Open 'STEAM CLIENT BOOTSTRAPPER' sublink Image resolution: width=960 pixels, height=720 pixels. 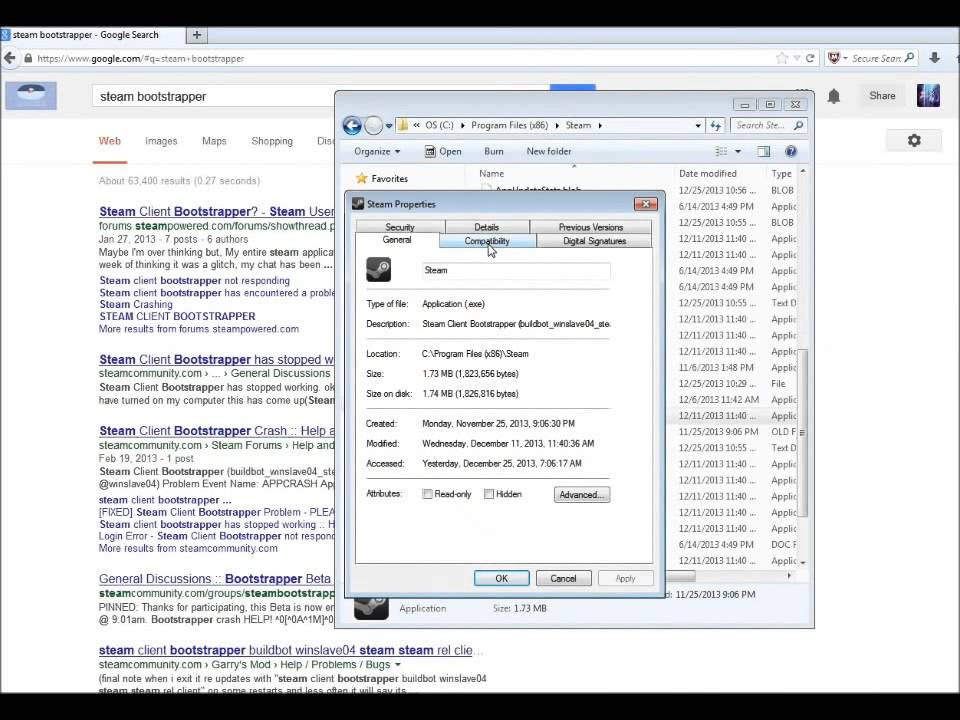click(x=178, y=317)
